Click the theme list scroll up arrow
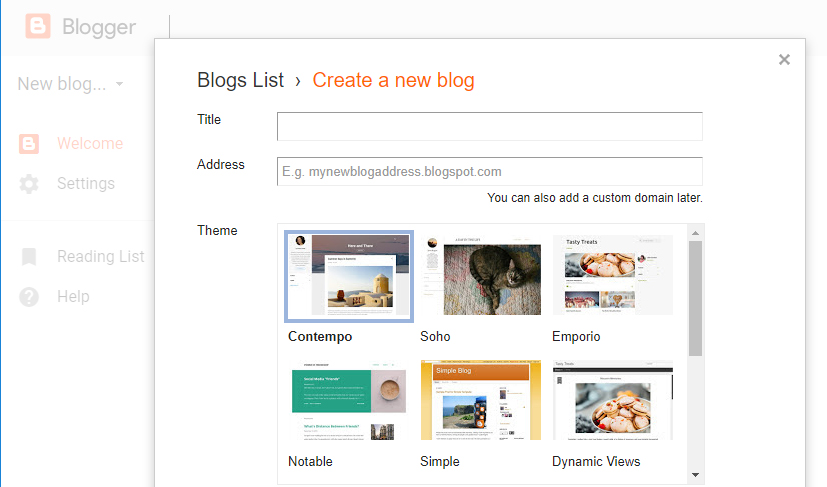This screenshot has width=827, height=487. tap(695, 233)
